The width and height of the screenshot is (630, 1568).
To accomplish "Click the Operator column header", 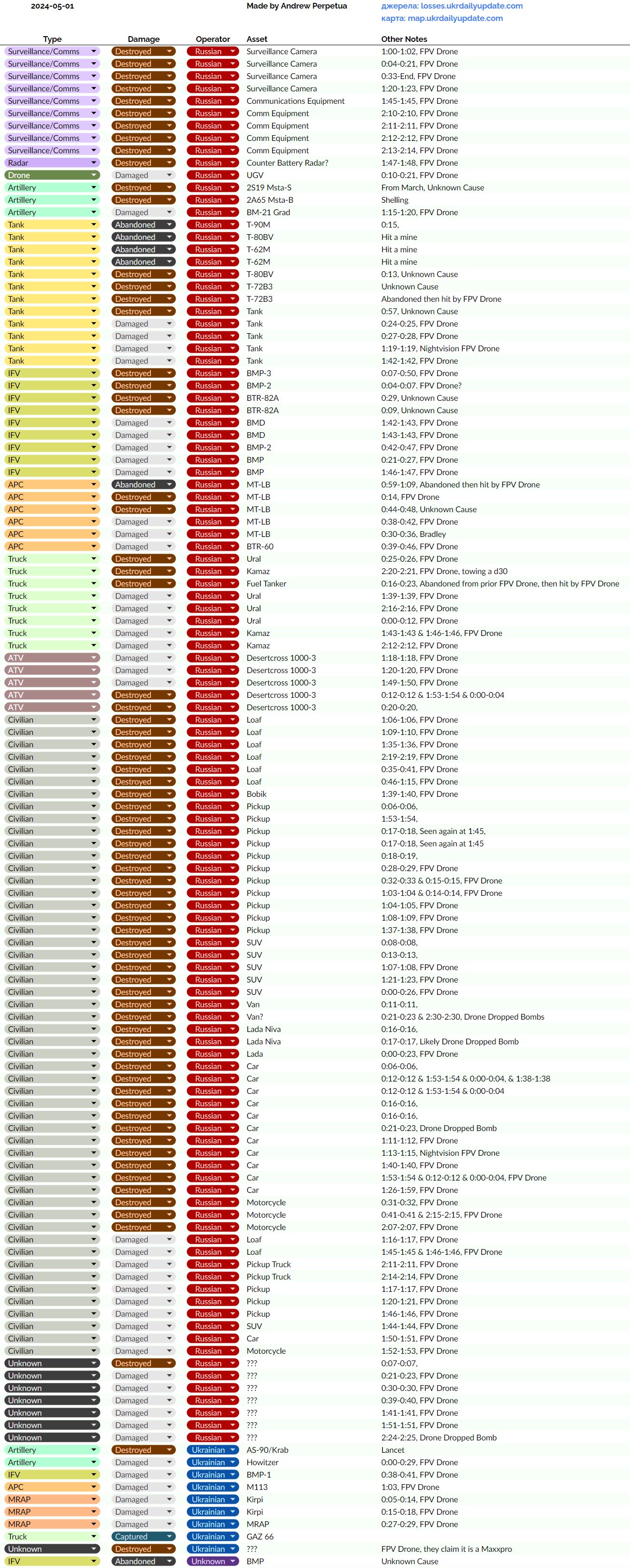I will pos(213,39).
